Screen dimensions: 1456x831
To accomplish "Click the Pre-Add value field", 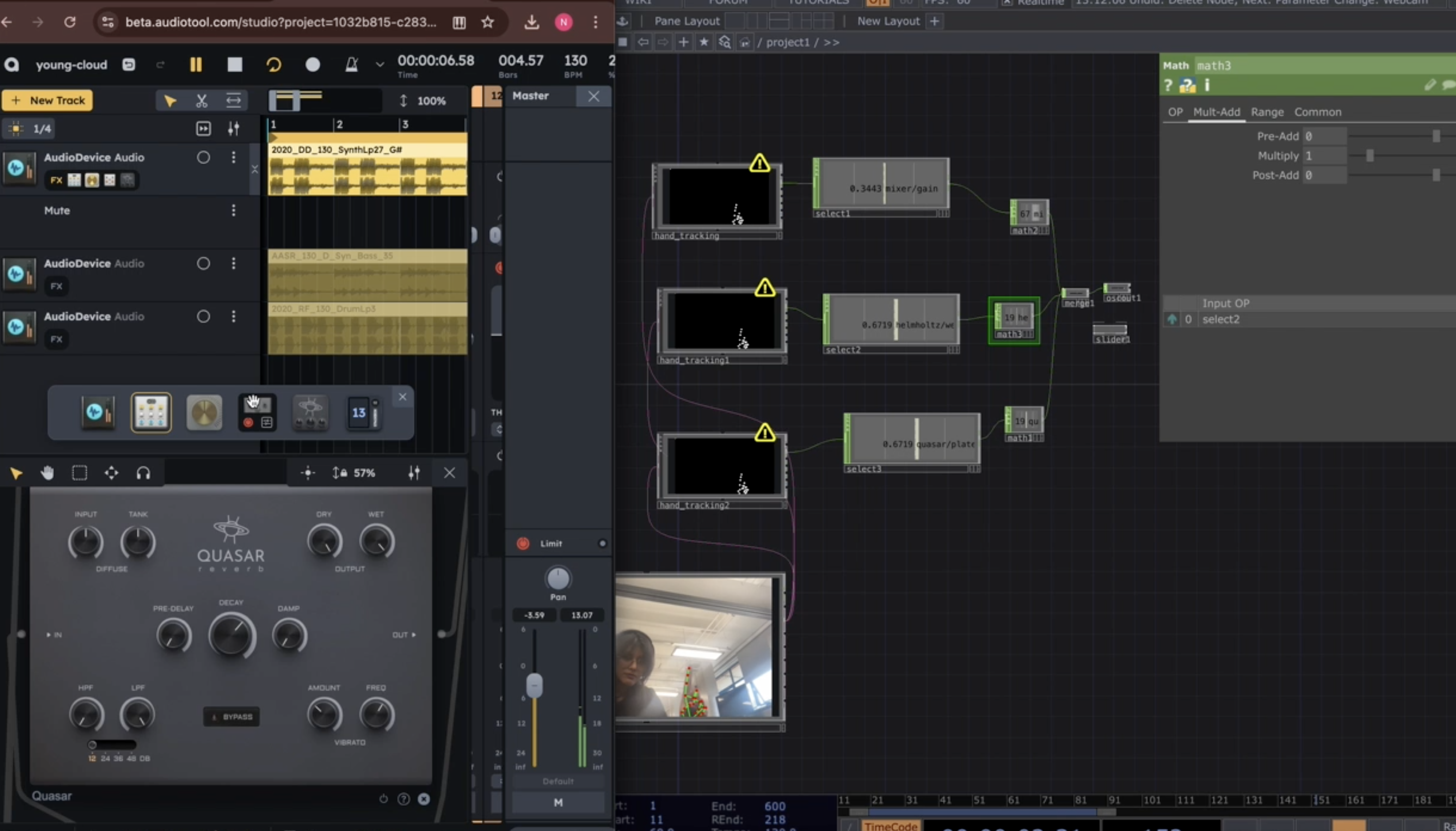I will click(1324, 136).
